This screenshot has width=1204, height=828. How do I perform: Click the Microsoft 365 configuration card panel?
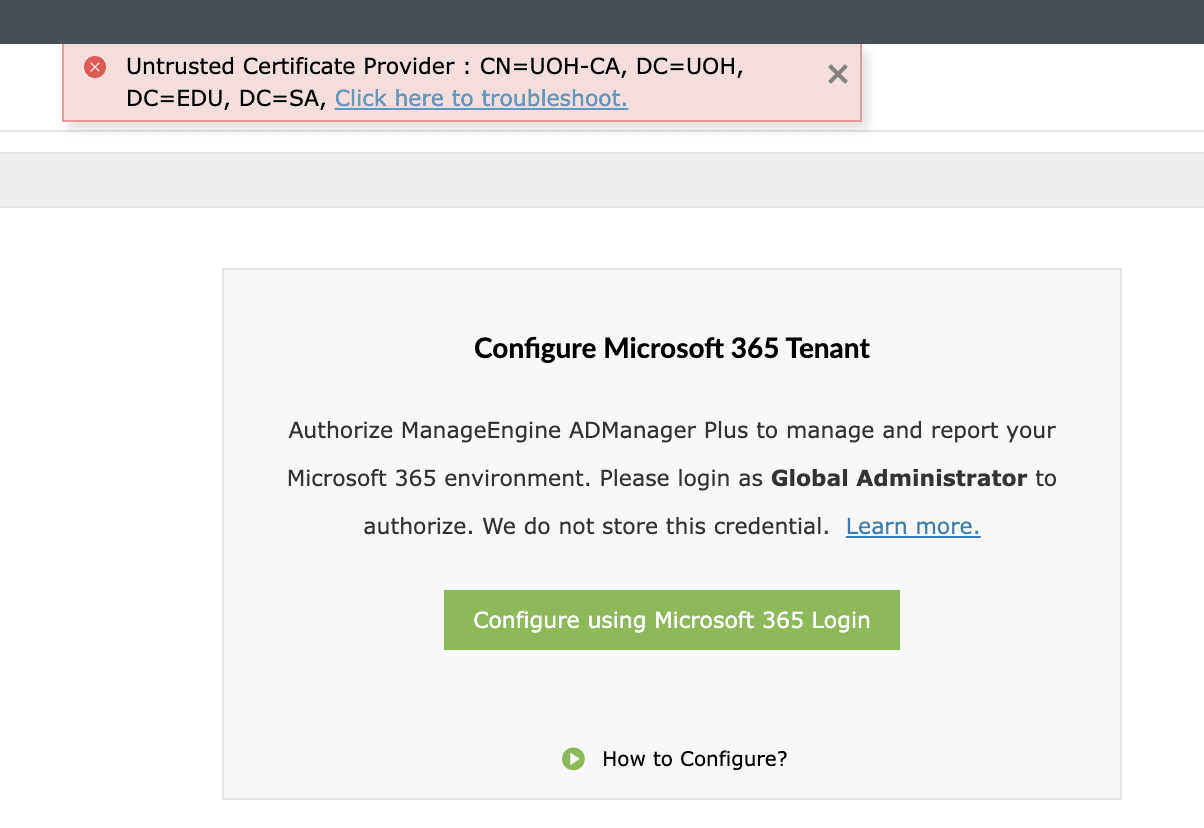click(x=671, y=700)
